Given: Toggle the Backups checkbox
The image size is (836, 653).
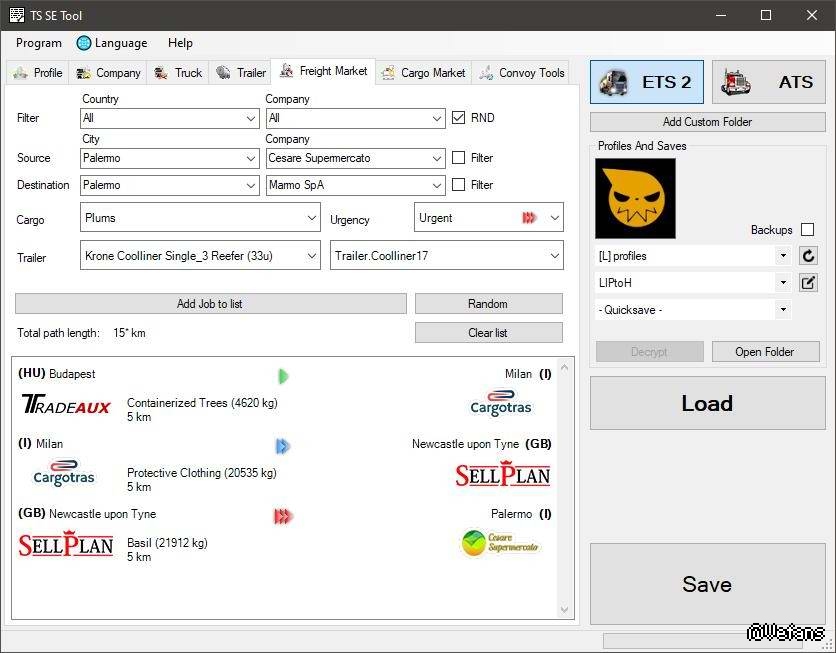Looking at the screenshot, I should [x=807, y=230].
